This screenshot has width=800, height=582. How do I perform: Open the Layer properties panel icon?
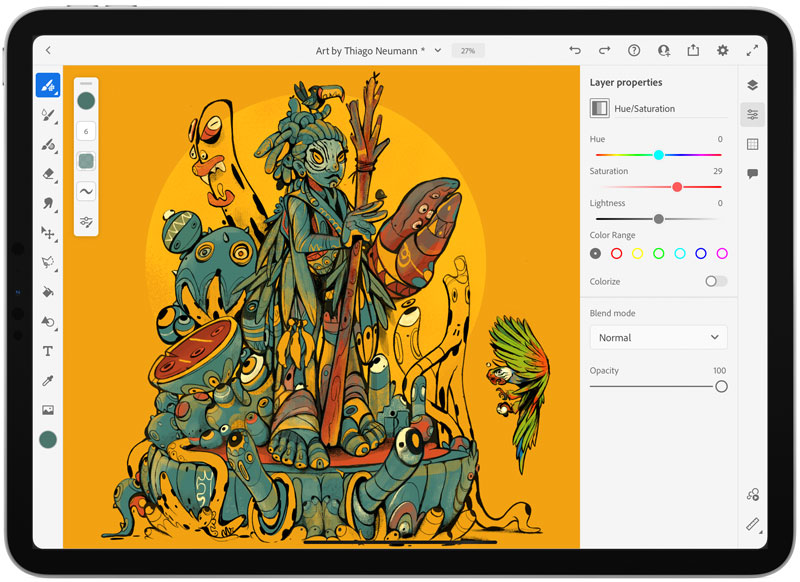753,115
